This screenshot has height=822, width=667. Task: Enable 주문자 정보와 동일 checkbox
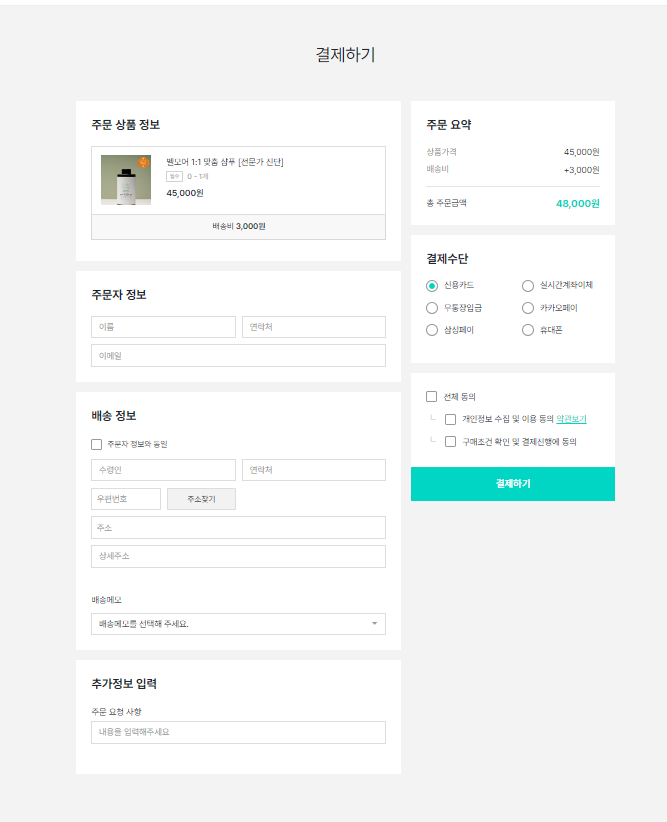pyautogui.click(x=97, y=444)
